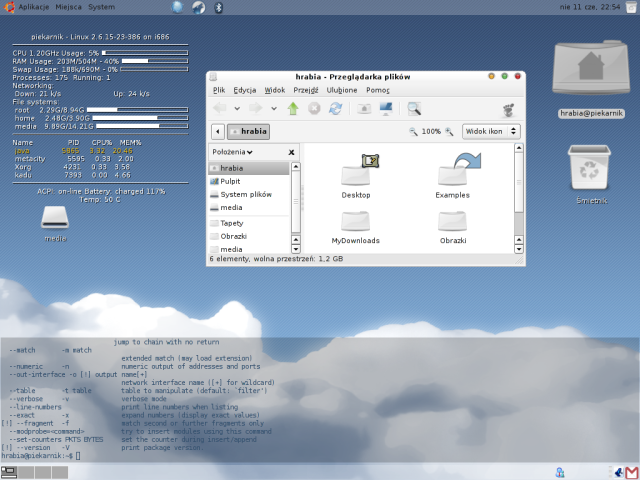Image resolution: width=640 pixels, height=480 pixels.
Task: Open the MyDownloads folder
Action: coord(356,228)
